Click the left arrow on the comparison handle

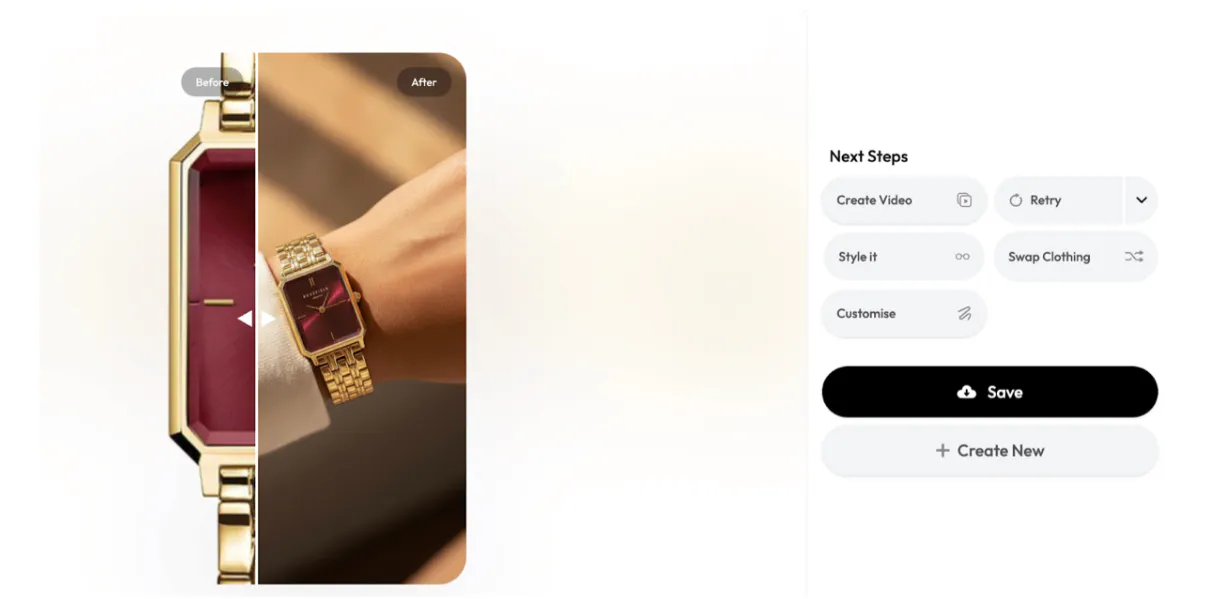(x=245, y=318)
